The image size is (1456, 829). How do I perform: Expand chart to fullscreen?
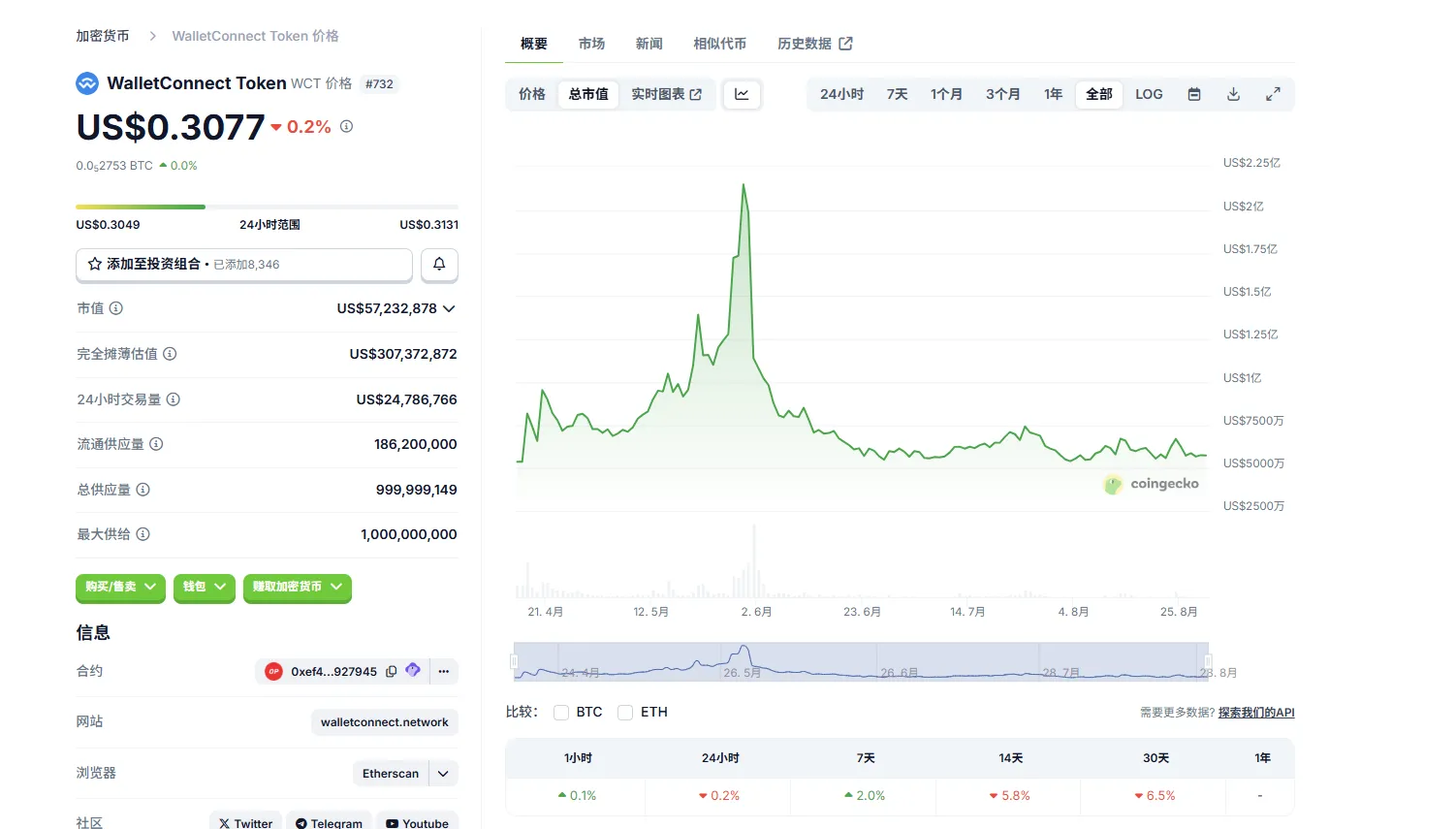click(x=1273, y=94)
